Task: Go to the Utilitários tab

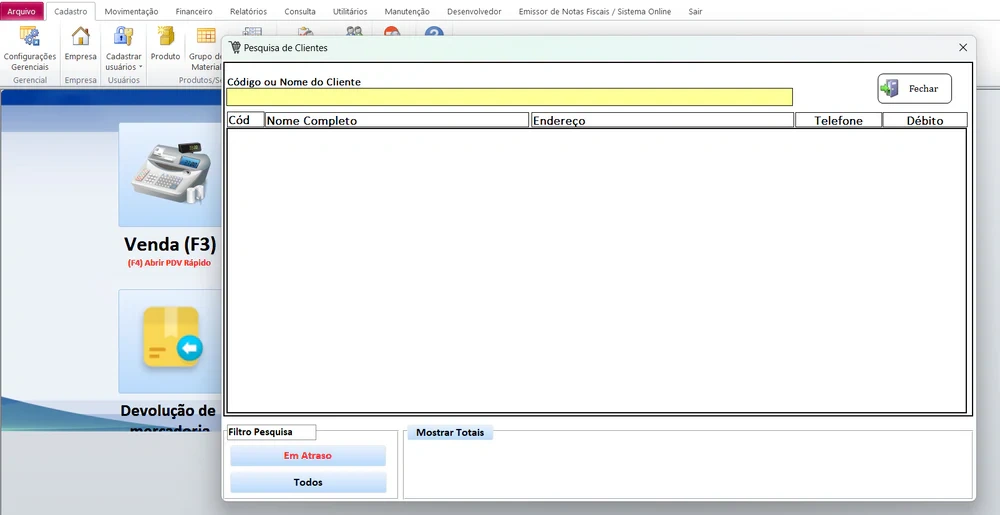Action: (350, 11)
